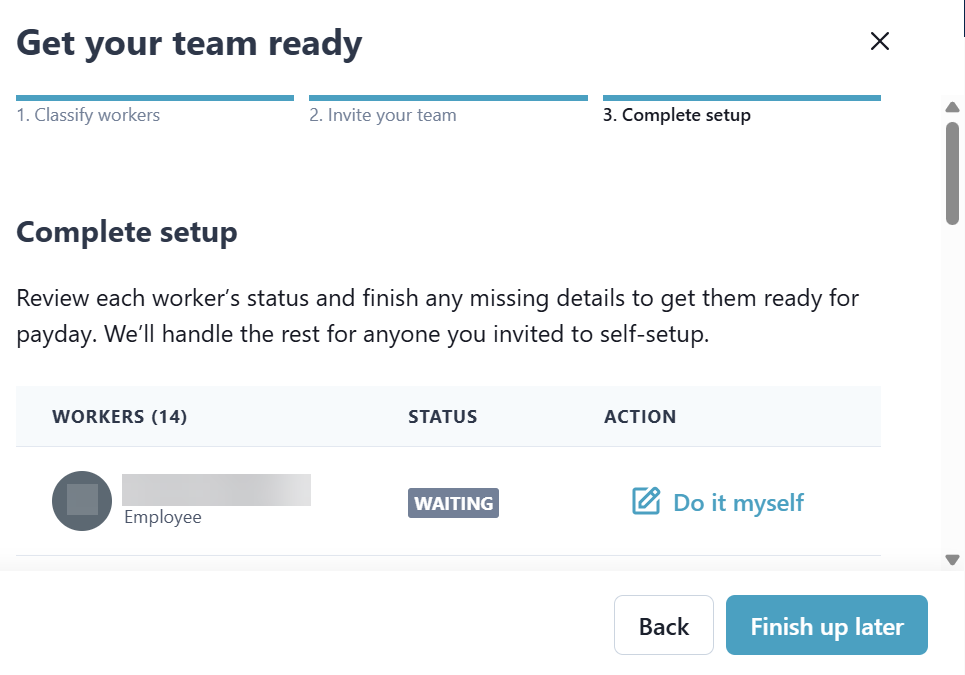Select the worker's gray avatar icon
The height and width of the screenshot is (675, 965).
click(x=81, y=500)
